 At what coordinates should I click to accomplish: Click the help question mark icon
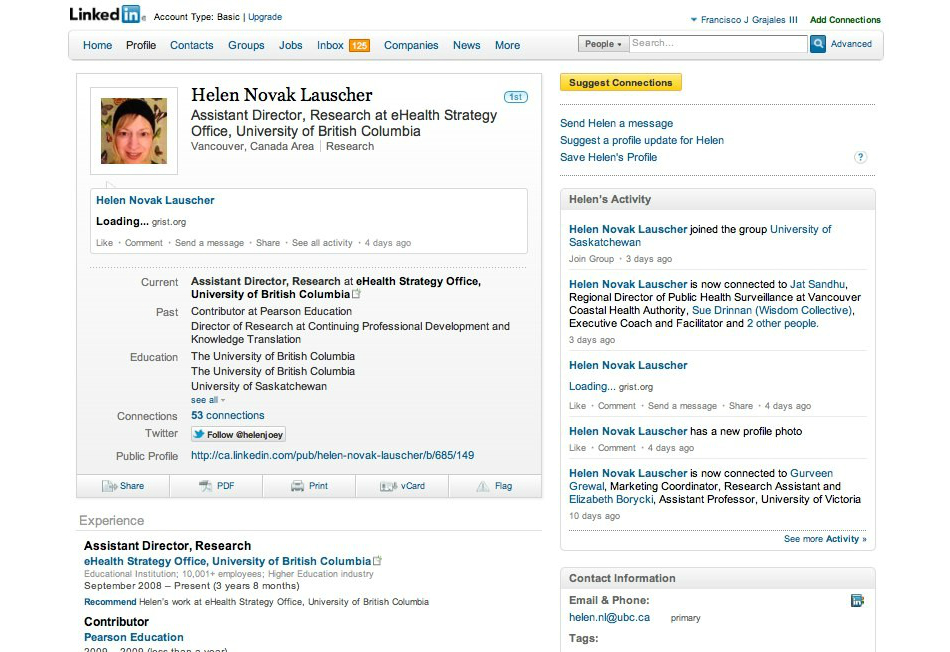(x=860, y=157)
